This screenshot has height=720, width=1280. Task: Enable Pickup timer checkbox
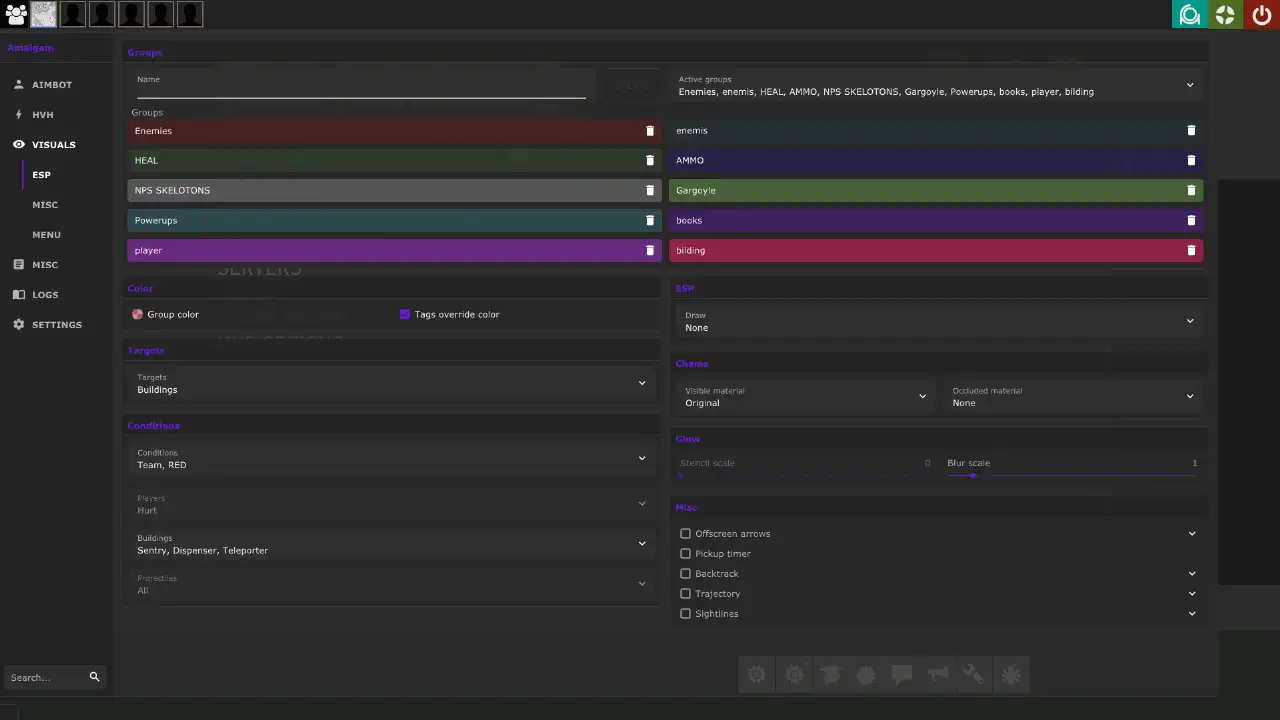tap(685, 554)
